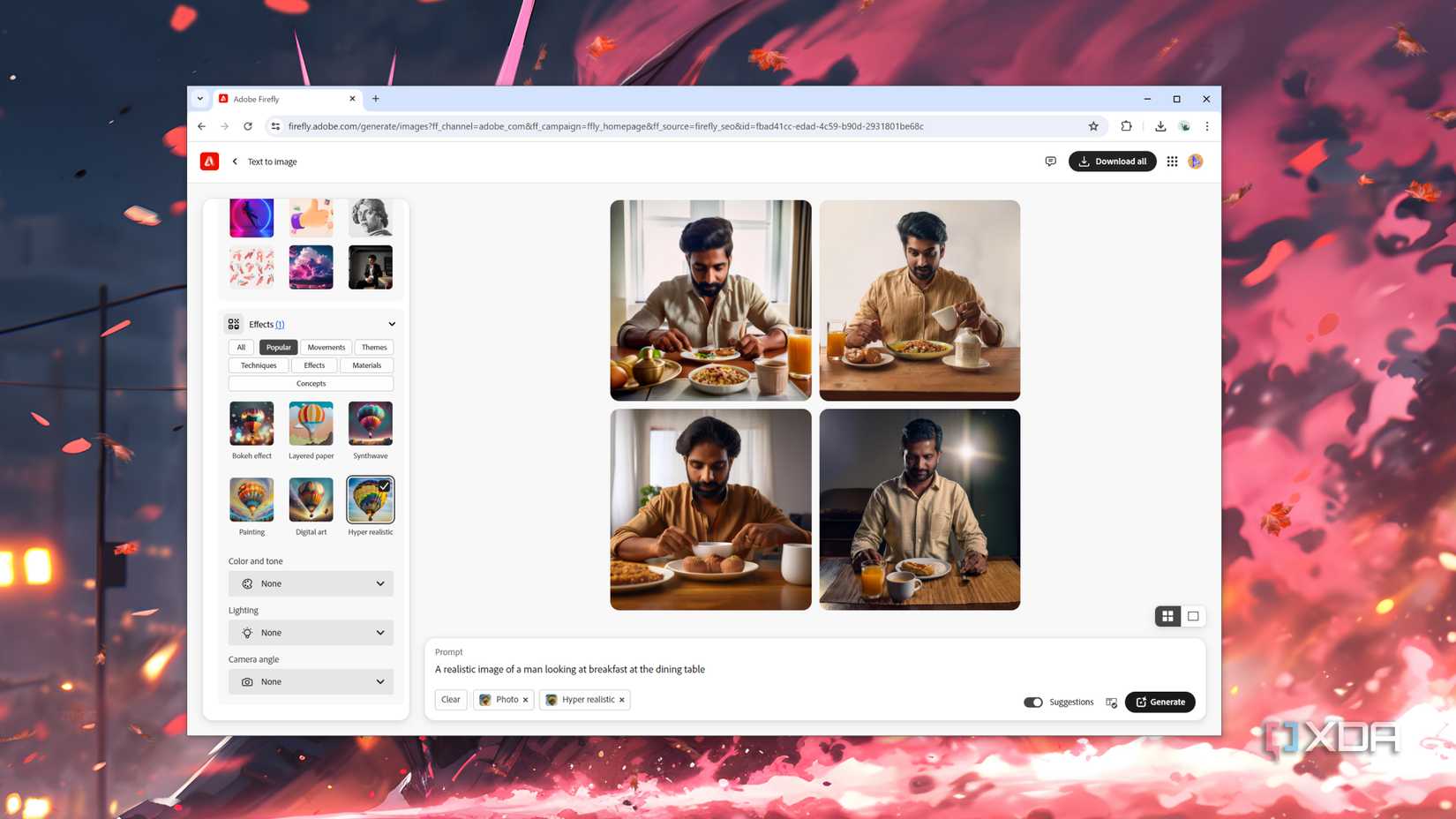1456x819 pixels.
Task: Click the Adobe Firefly logo icon
Action: (x=209, y=162)
